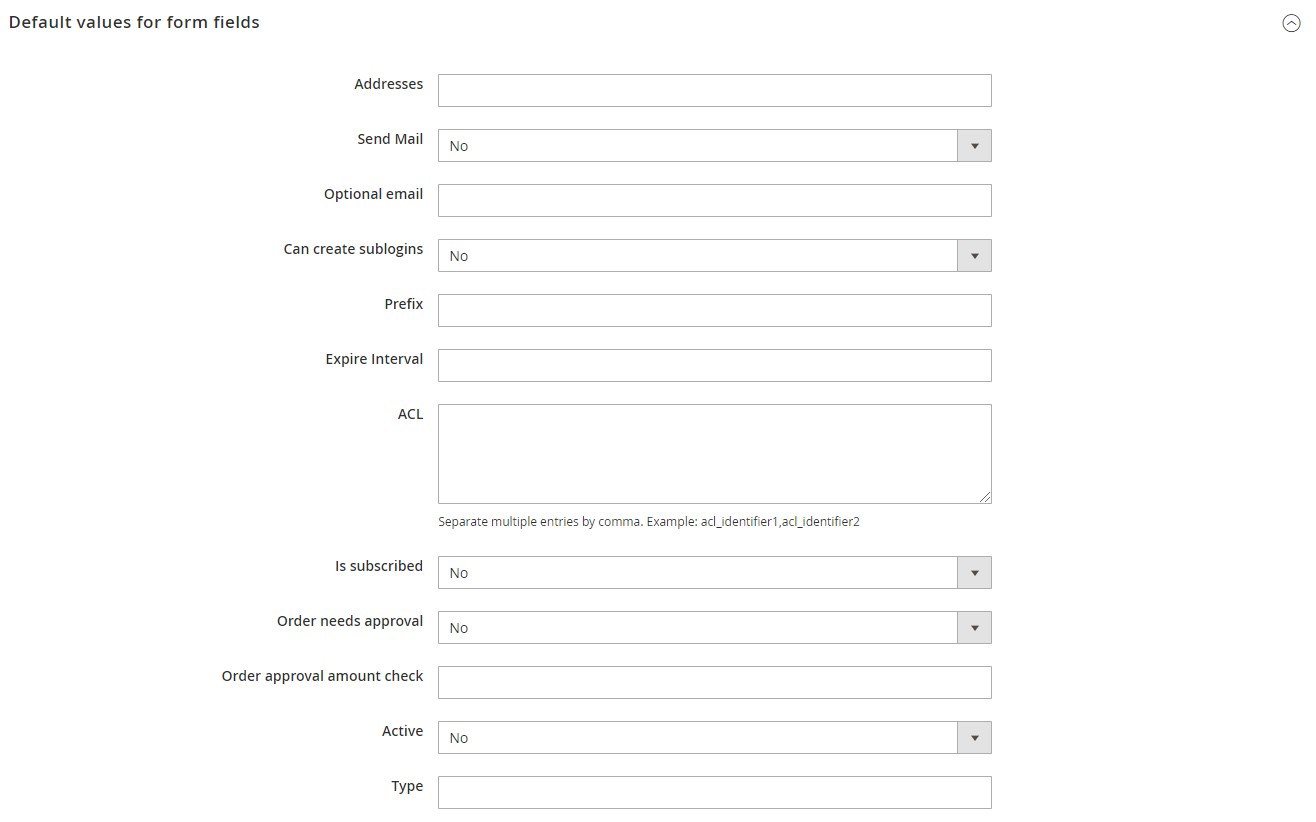1316x822 pixels.
Task: Click the Is subscribed label
Action: 379,566
